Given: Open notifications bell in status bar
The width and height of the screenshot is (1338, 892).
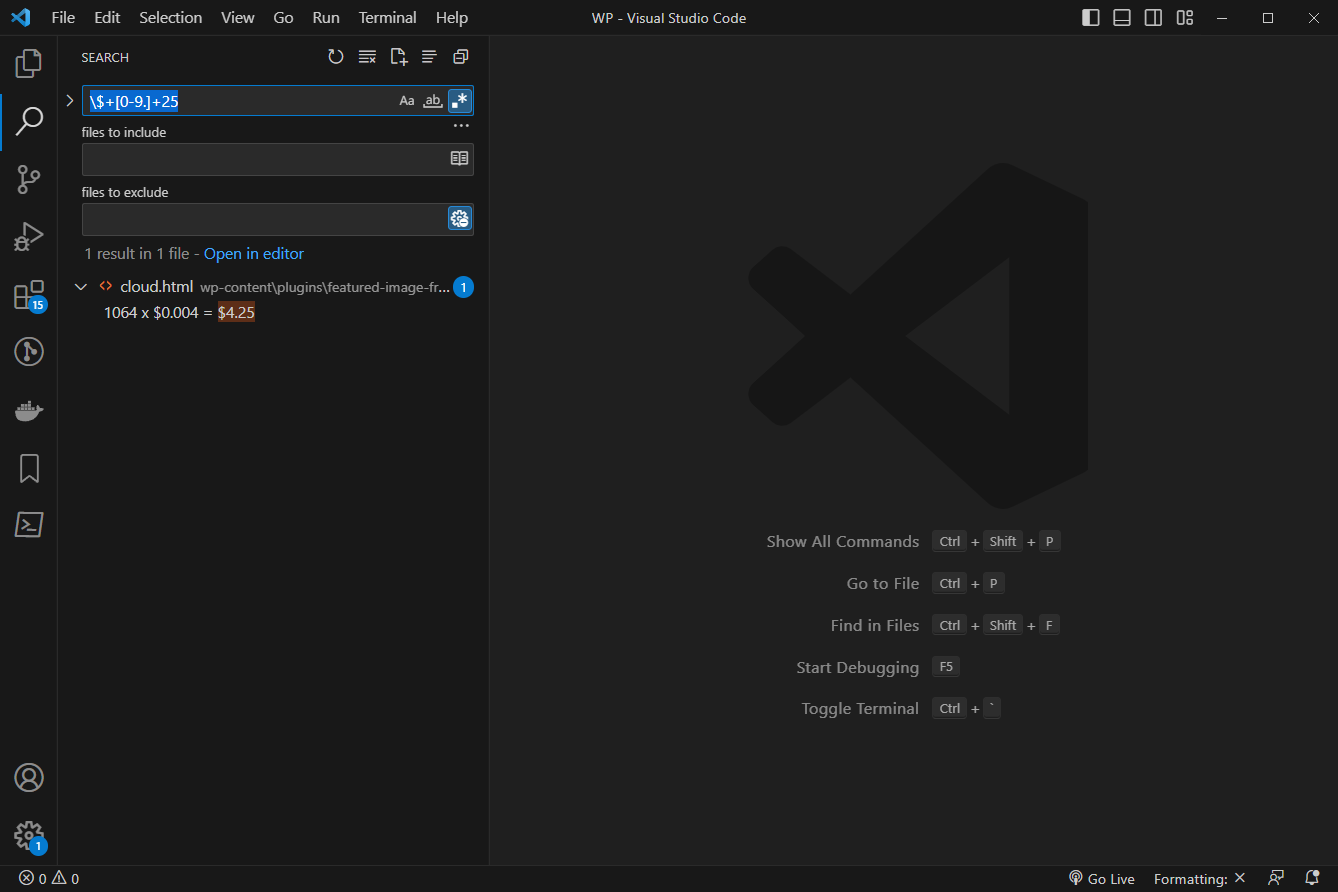Looking at the screenshot, I should pyautogui.click(x=1312, y=878).
